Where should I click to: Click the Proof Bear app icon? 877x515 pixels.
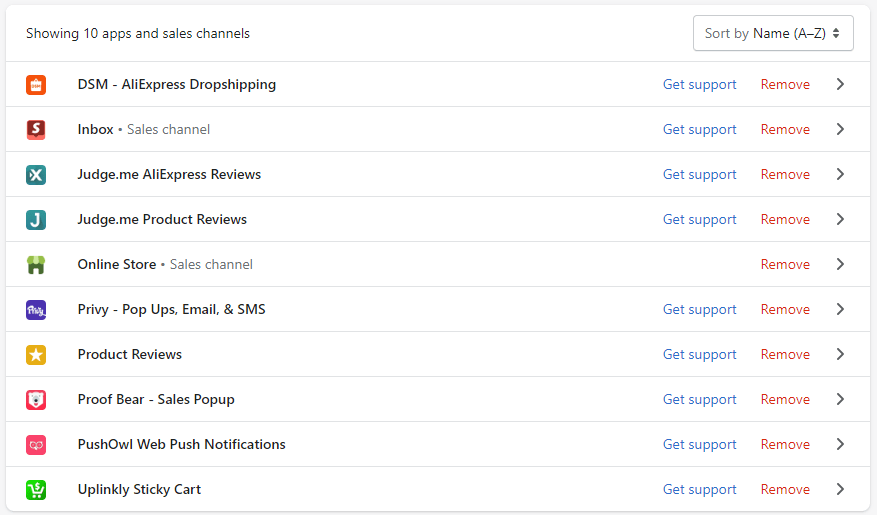tap(36, 400)
